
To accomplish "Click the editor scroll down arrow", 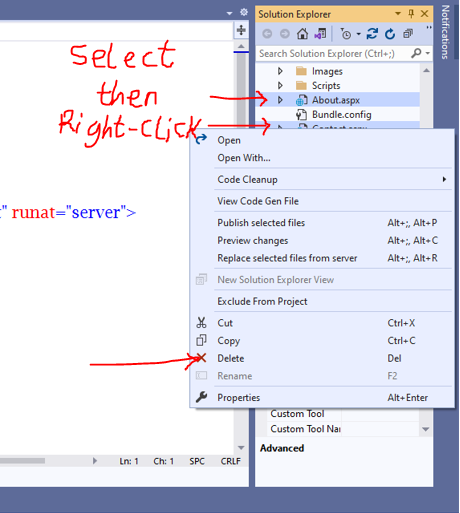I will click(x=241, y=447).
